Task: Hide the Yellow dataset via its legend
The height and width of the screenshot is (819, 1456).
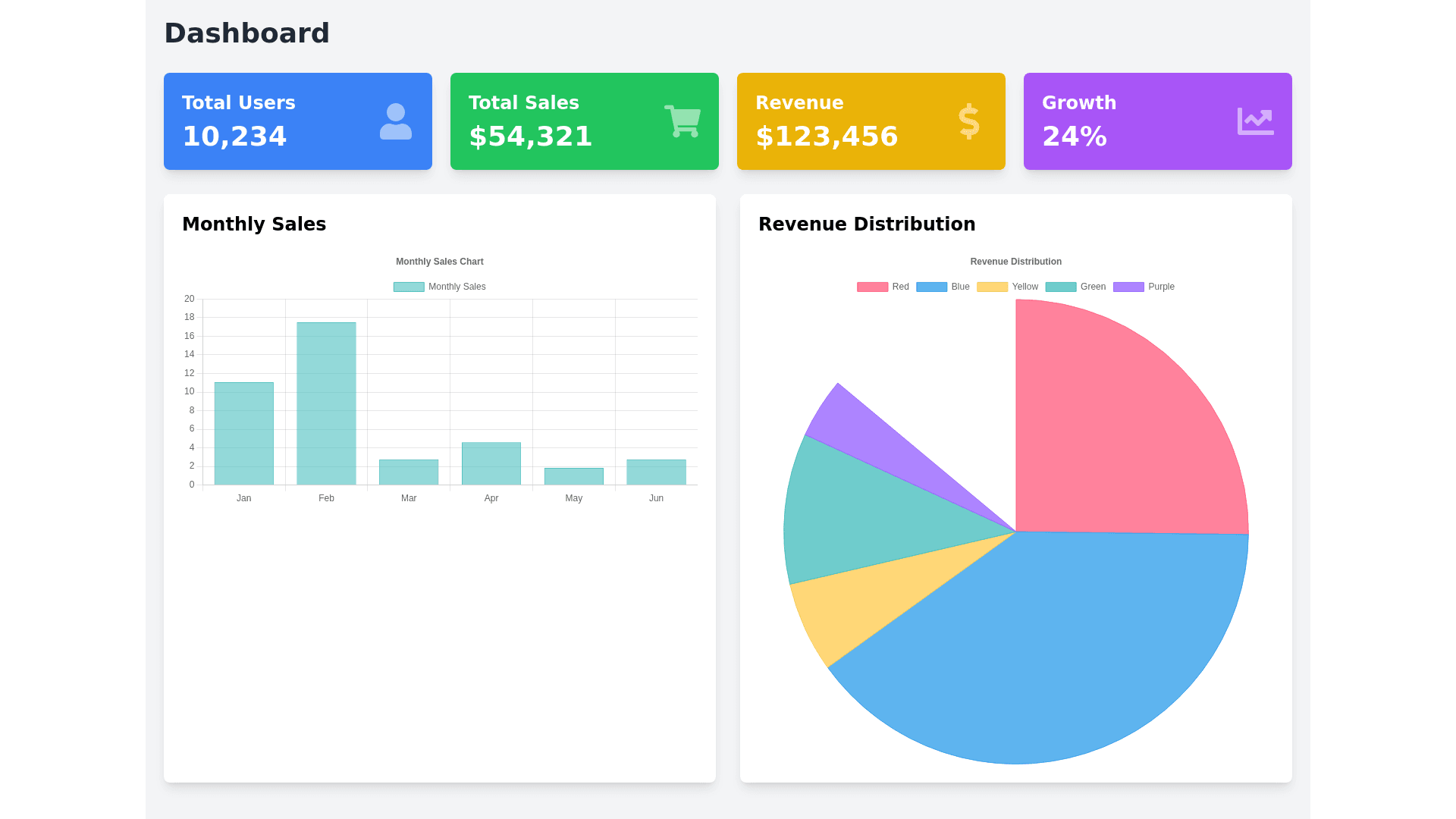Action: 1007,287
